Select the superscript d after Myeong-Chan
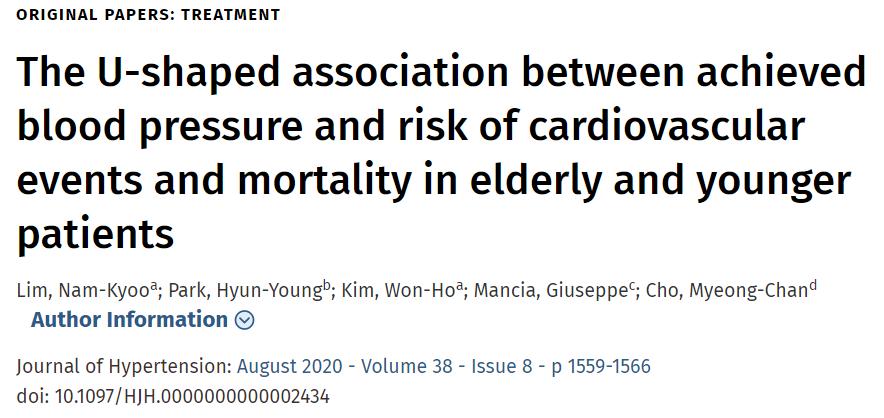Screen dimensions: 884x418 click(x=812, y=287)
